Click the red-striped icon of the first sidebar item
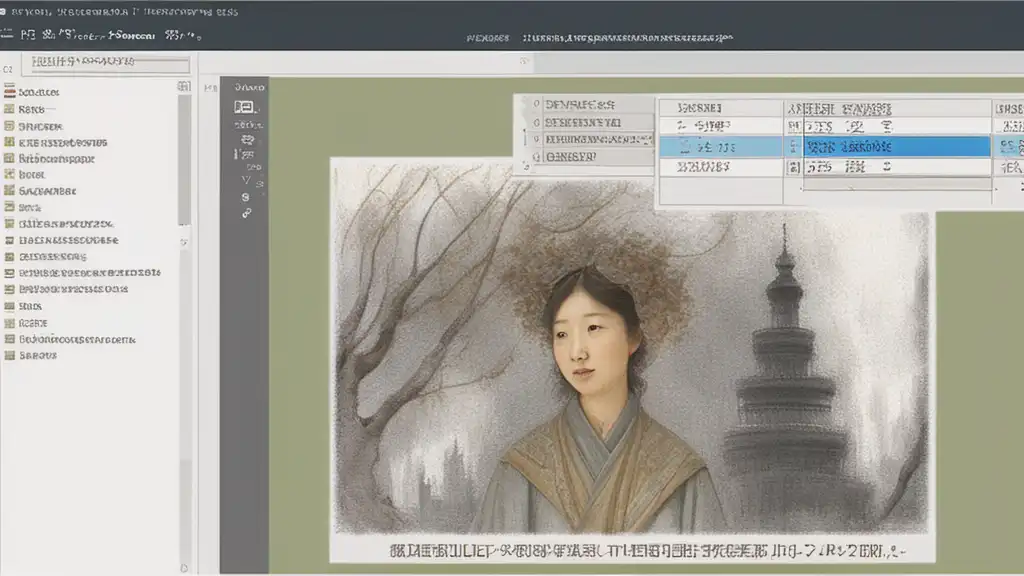The height and width of the screenshot is (576, 1024). click(x=9, y=92)
